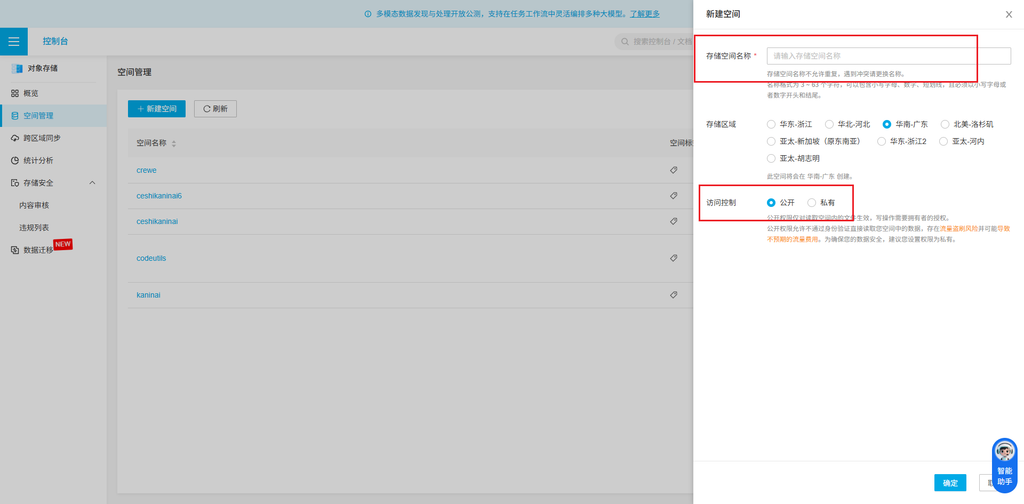The width and height of the screenshot is (1024, 504).
Task: Follow the 了解更多 banner link
Action: (645, 14)
